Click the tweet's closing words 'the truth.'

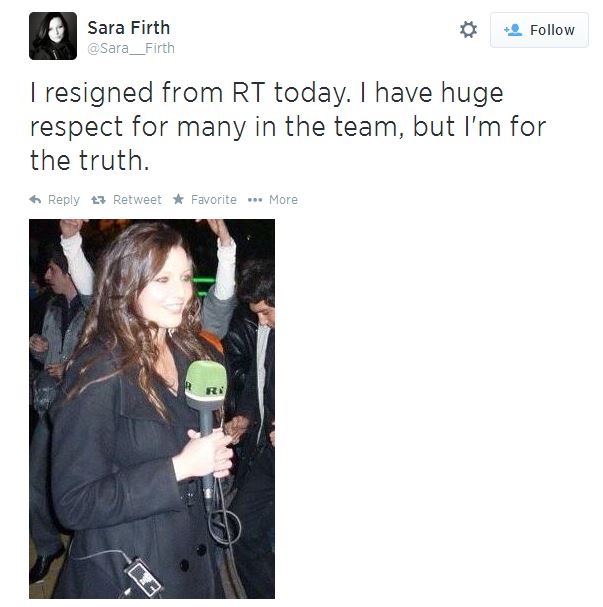tap(89, 161)
